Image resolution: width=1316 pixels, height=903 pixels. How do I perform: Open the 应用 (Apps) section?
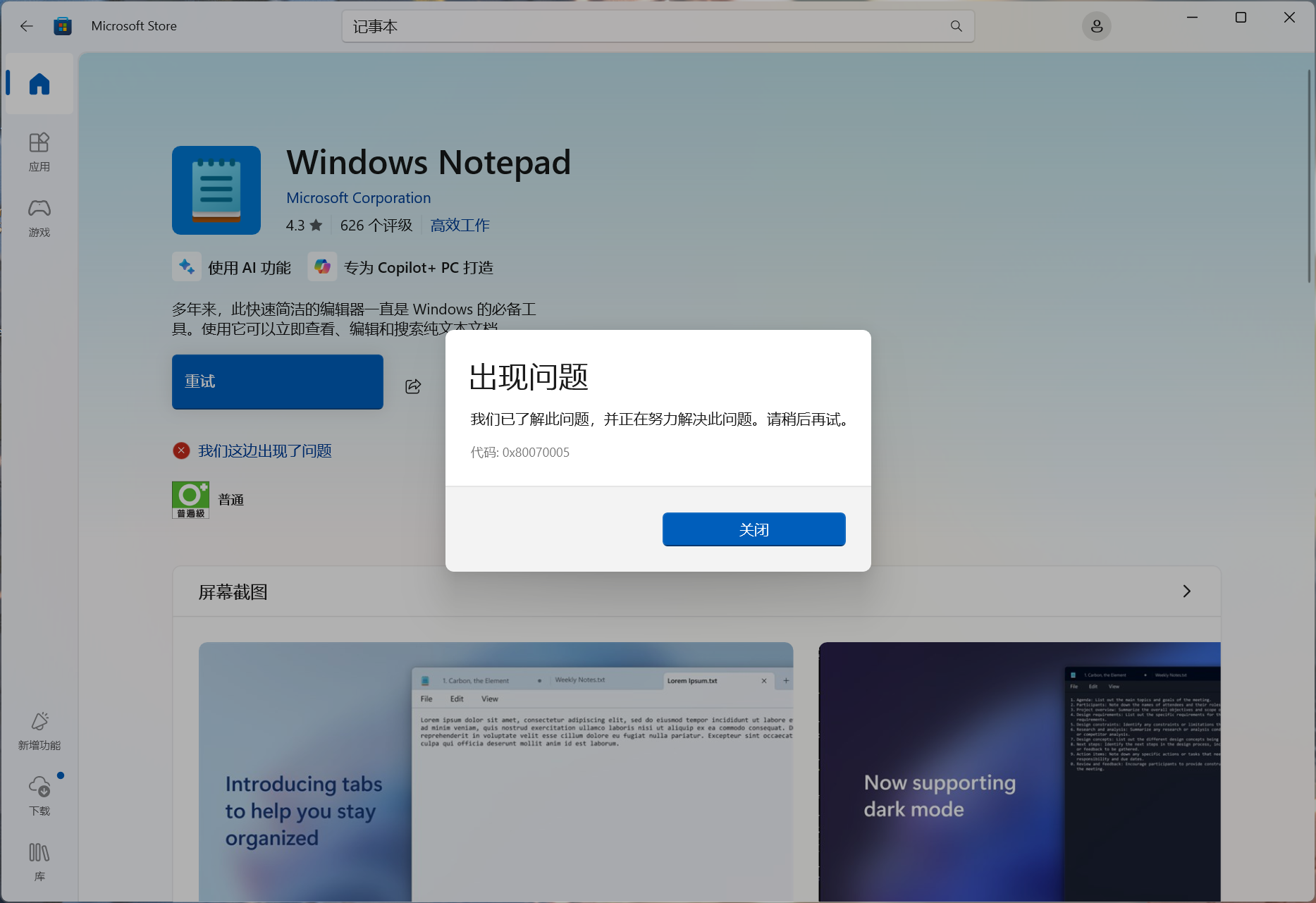pos(39,152)
